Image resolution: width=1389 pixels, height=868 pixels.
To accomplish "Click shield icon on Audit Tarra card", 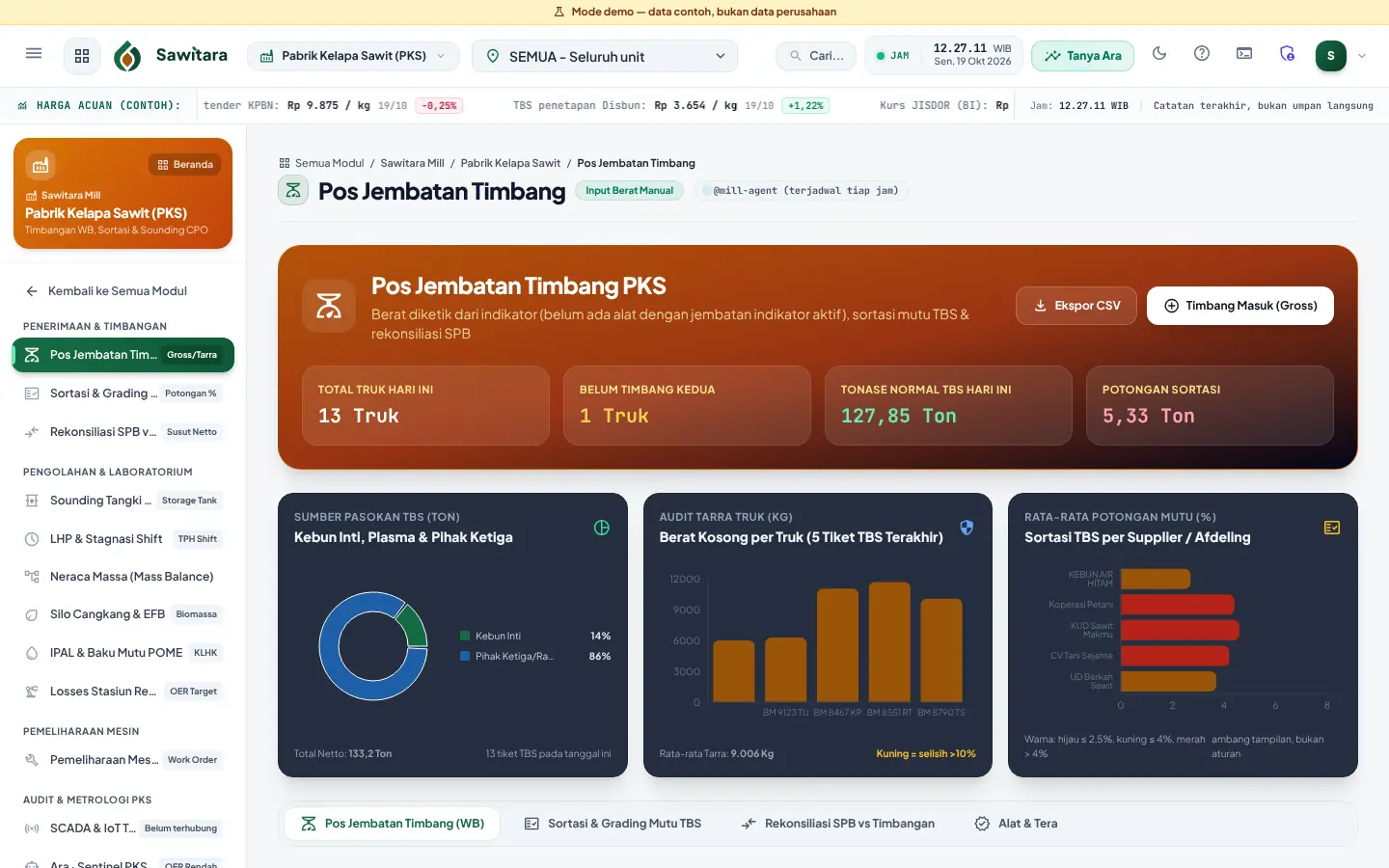I will (967, 528).
